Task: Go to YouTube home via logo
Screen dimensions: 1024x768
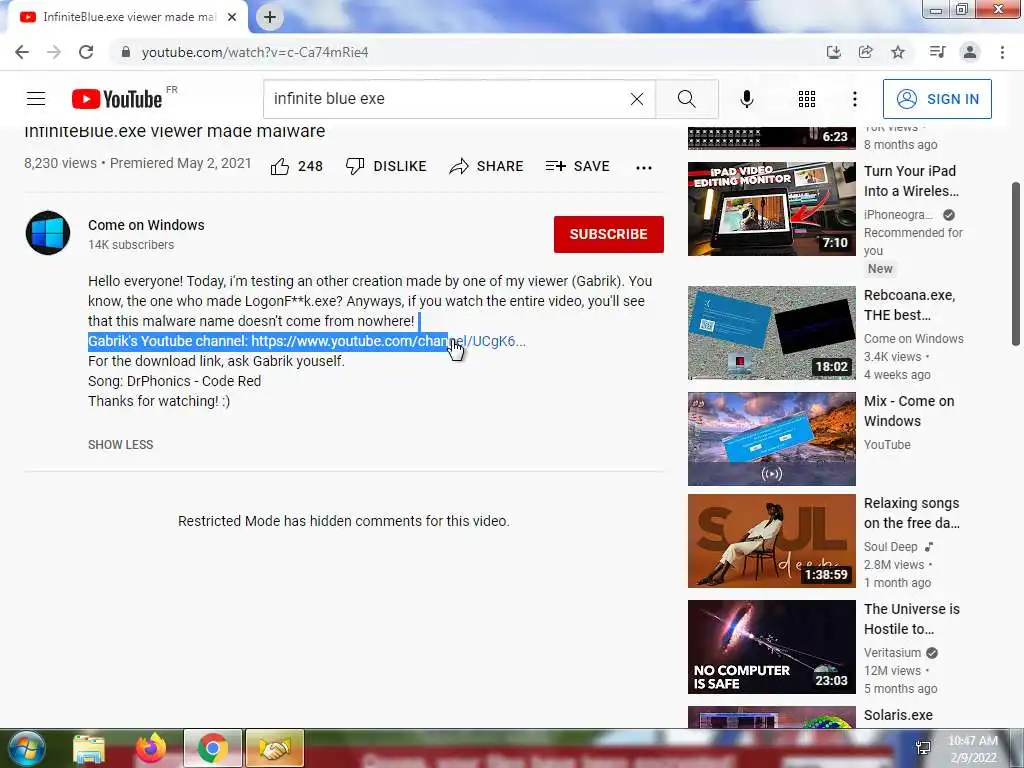Action: (x=117, y=99)
